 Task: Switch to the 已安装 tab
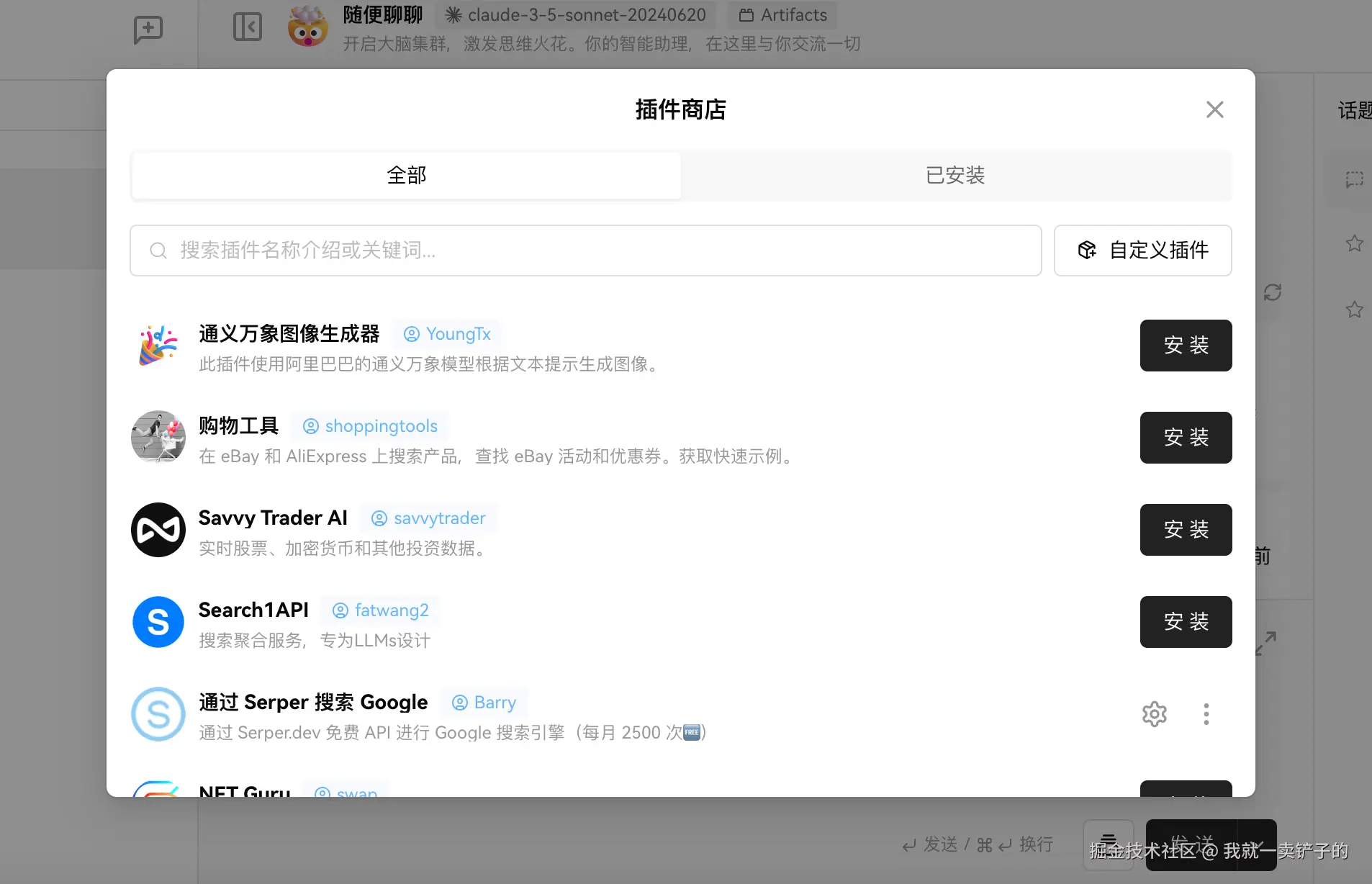tap(955, 175)
